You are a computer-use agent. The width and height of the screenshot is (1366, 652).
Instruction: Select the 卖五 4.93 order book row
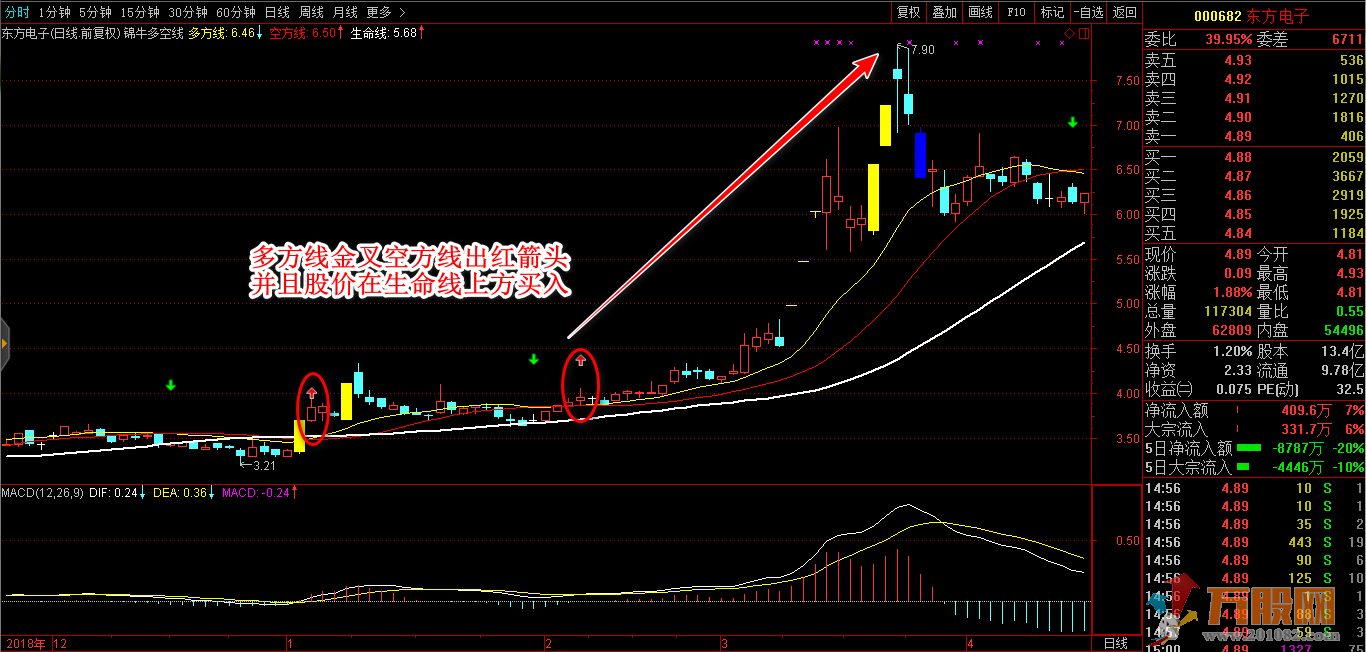(x=1254, y=60)
